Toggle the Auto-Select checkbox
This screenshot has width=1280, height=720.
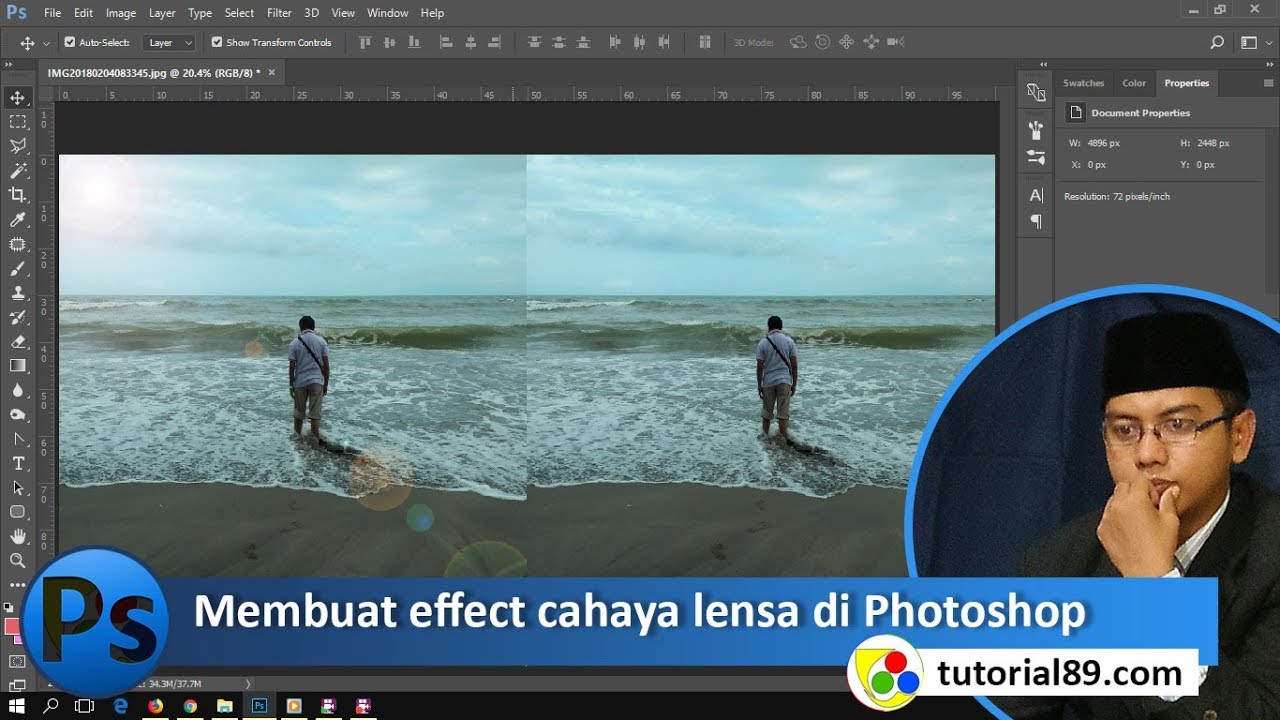tap(70, 42)
